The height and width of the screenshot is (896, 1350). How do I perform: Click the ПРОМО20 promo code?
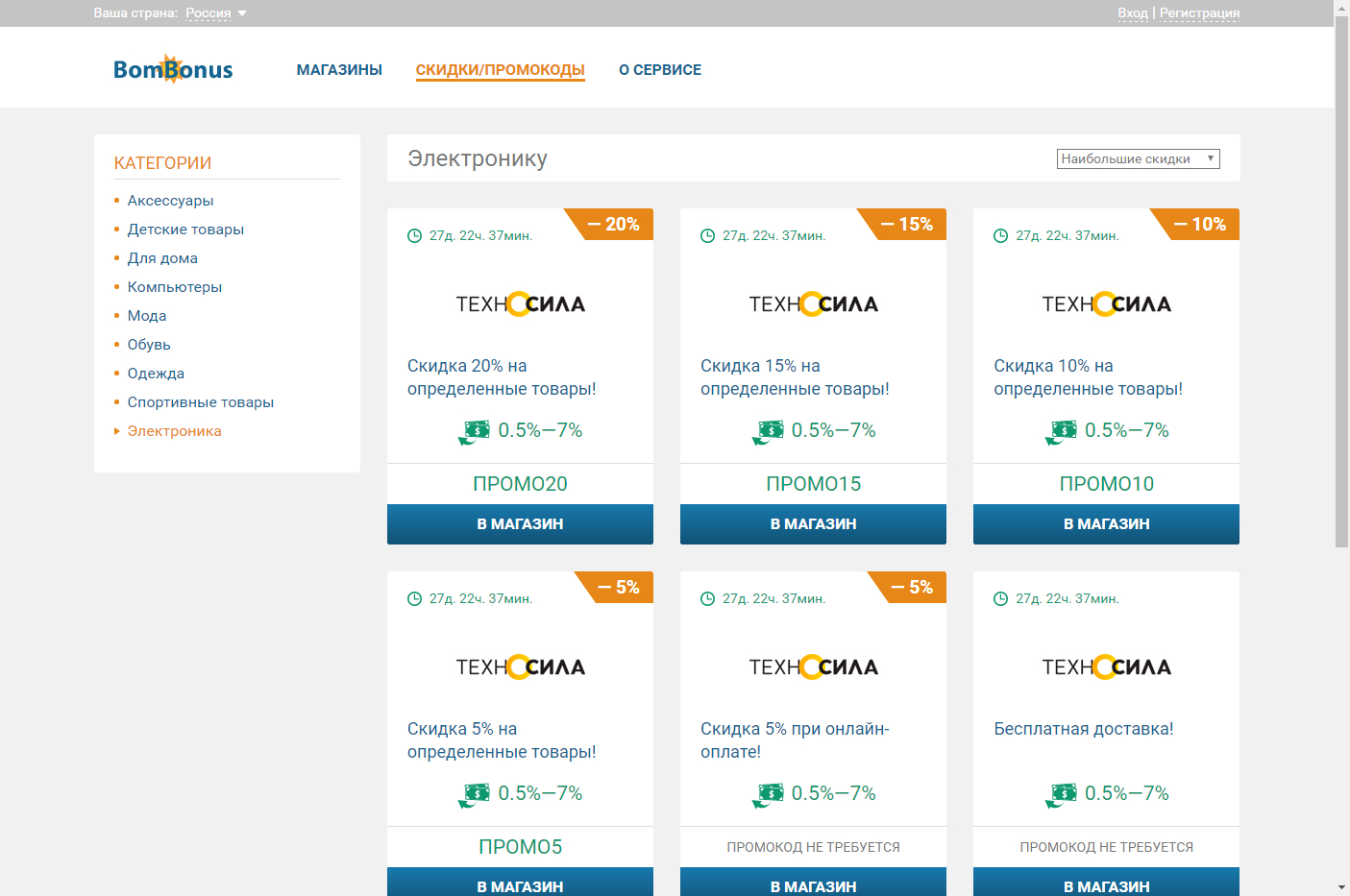pyautogui.click(x=521, y=484)
